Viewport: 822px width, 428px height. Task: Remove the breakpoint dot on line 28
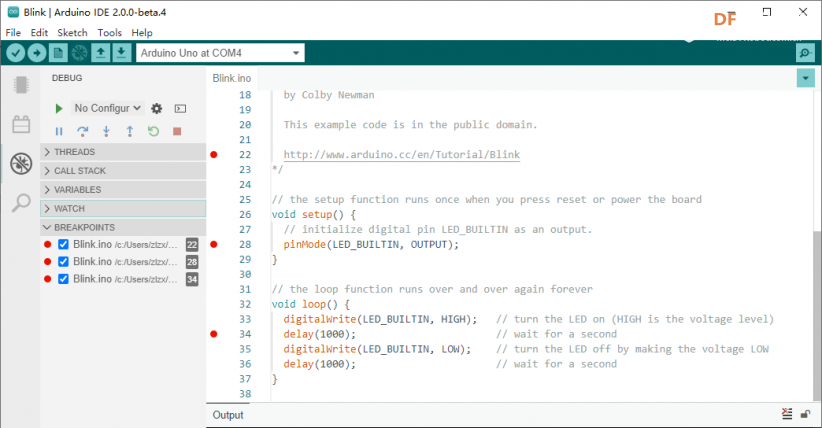(x=214, y=244)
